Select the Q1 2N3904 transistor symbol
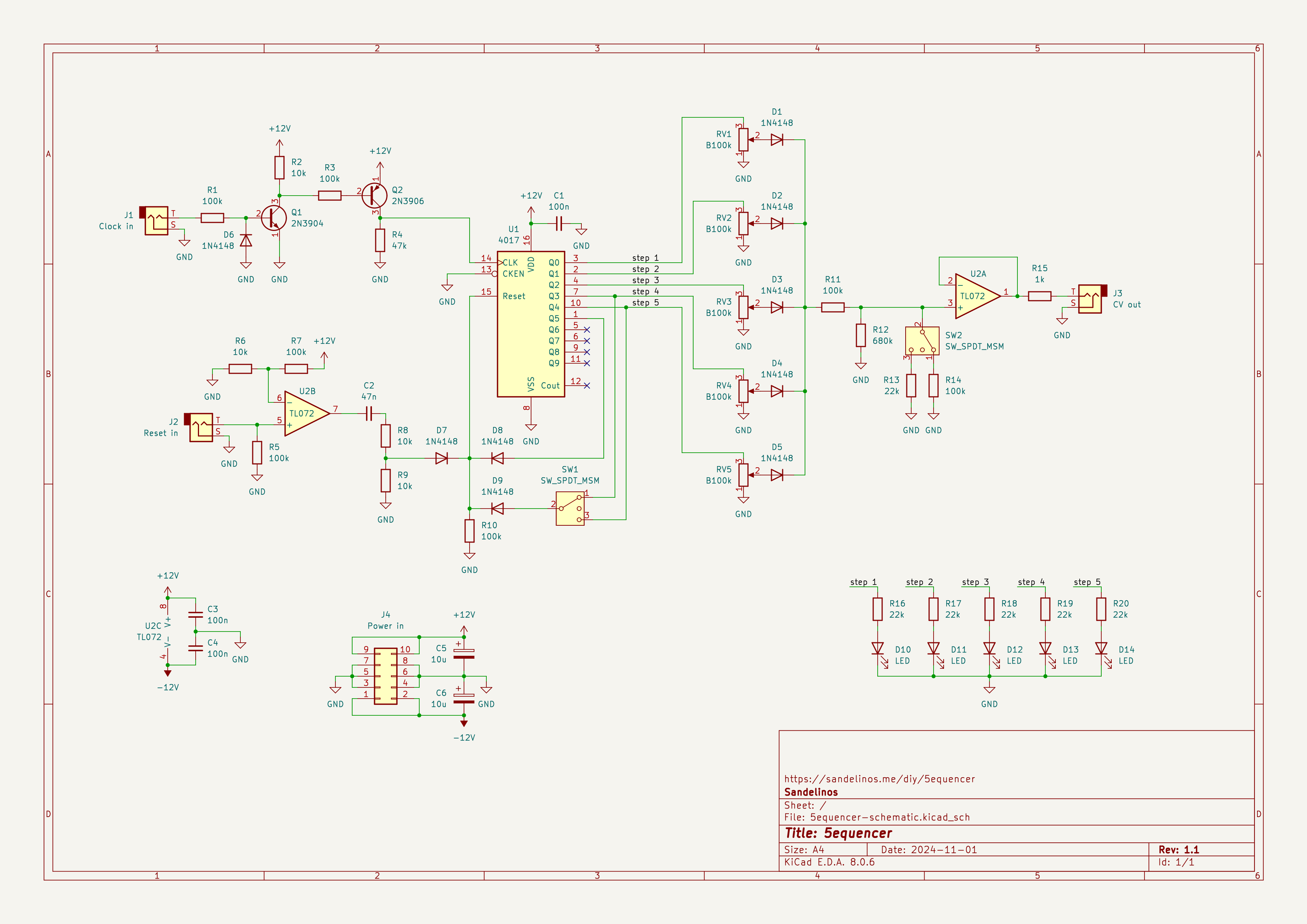 (x=274, y=218)
